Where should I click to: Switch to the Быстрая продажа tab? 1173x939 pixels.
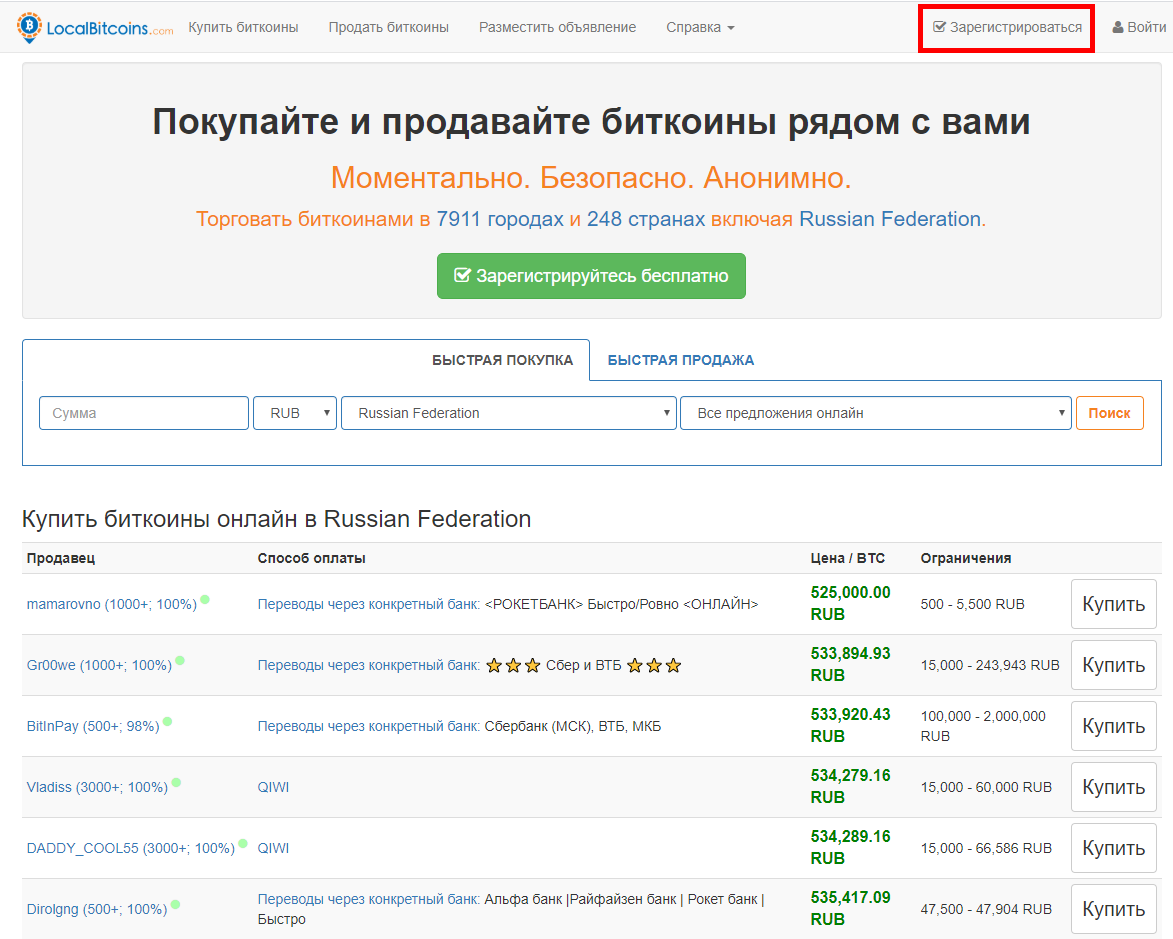coord(680,360)
